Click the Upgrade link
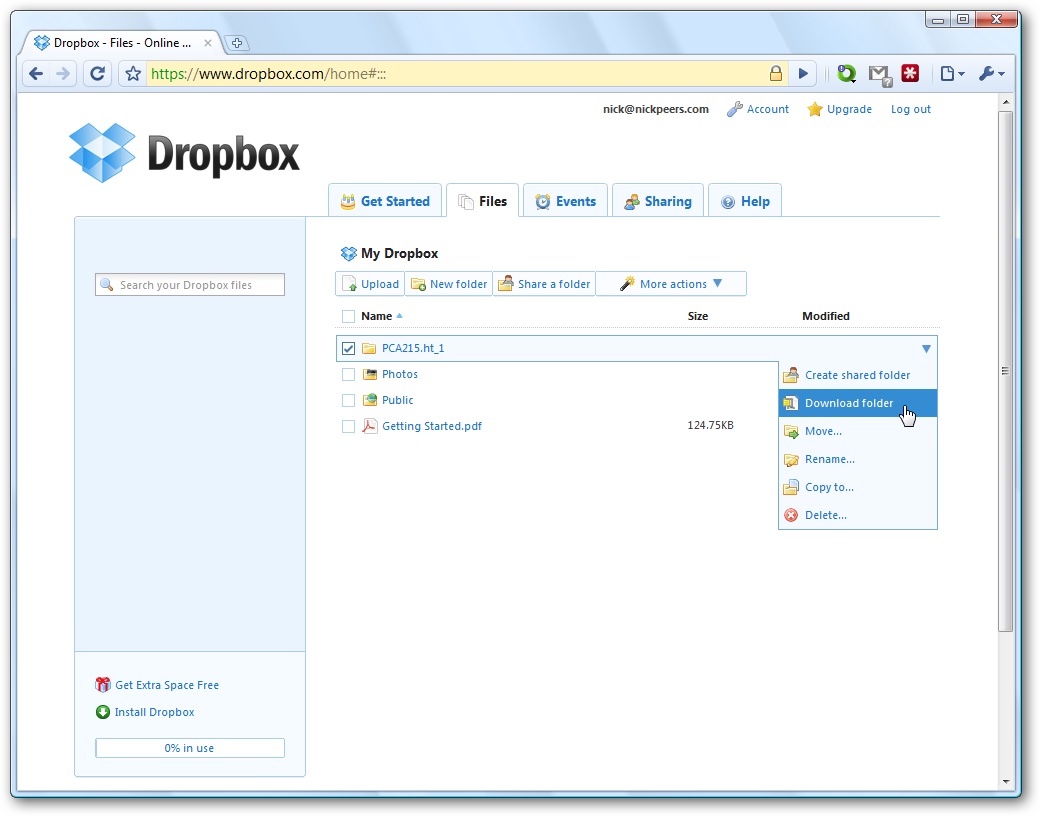Screen dimensions: 1040x816 point(849,109)
